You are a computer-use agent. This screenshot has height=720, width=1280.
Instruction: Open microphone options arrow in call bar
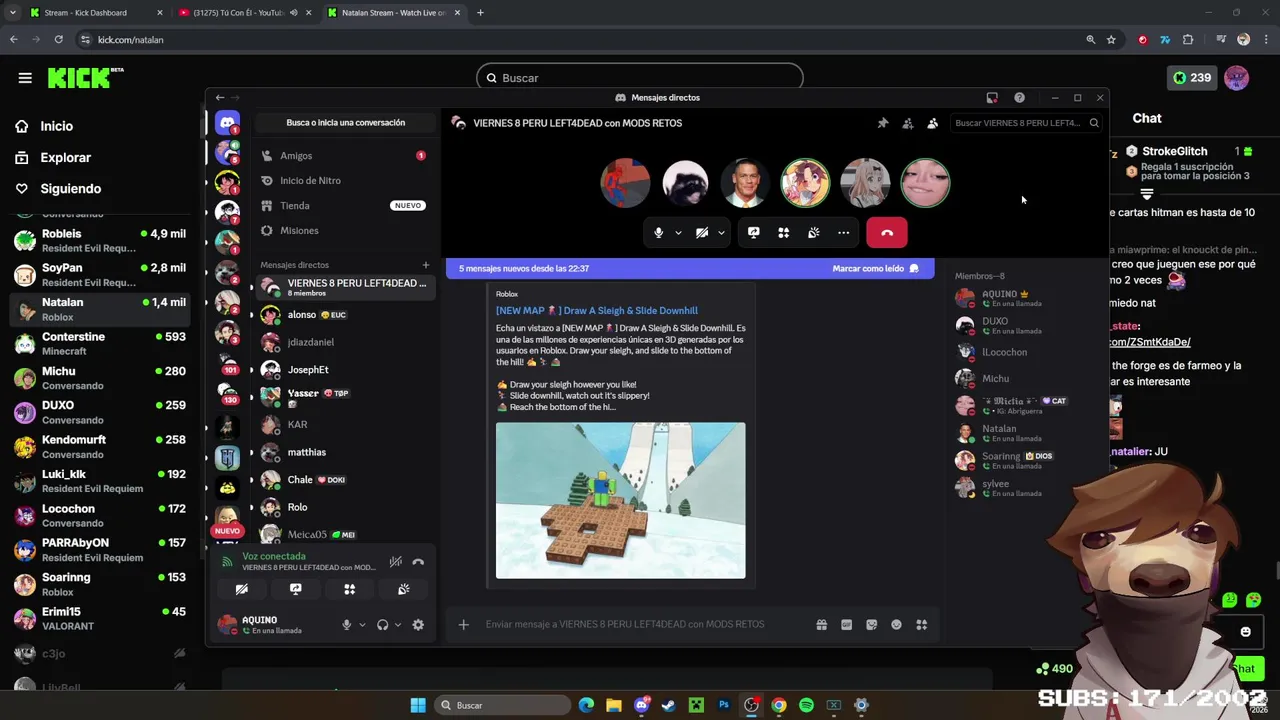[678, 233]
